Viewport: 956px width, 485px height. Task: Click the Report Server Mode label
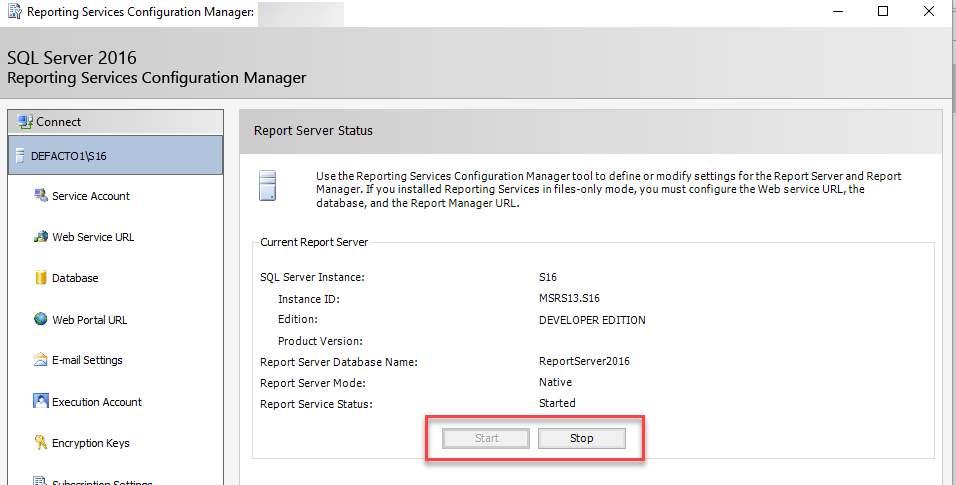coord(313,383)
